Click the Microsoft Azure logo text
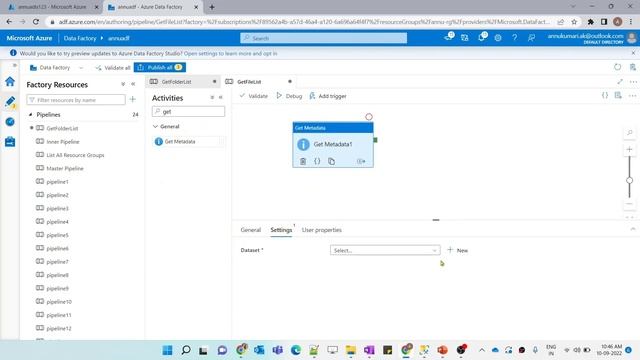 29,38
